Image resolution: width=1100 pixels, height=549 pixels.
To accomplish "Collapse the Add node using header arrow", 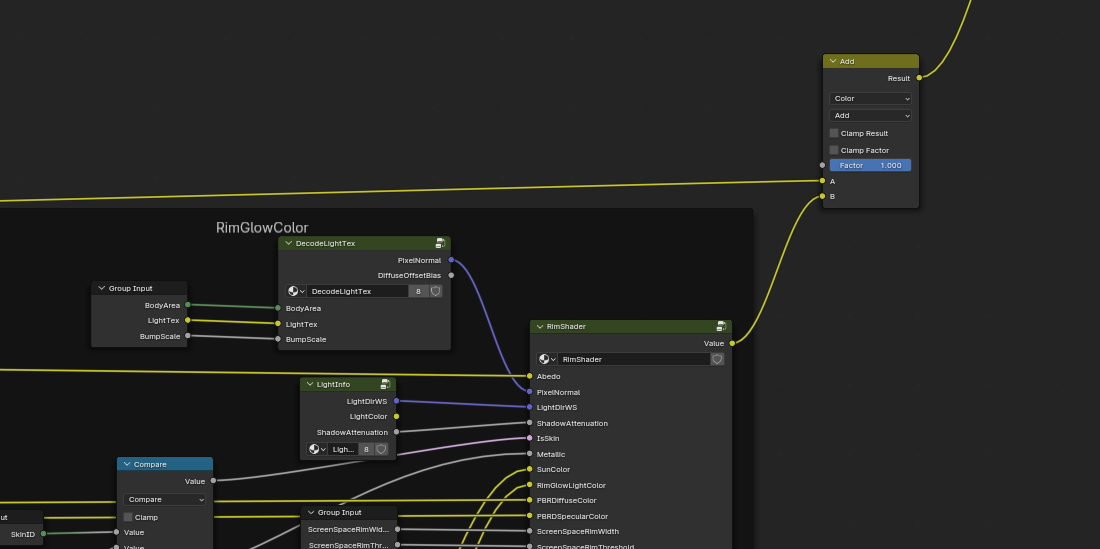I will coord(832,61).
